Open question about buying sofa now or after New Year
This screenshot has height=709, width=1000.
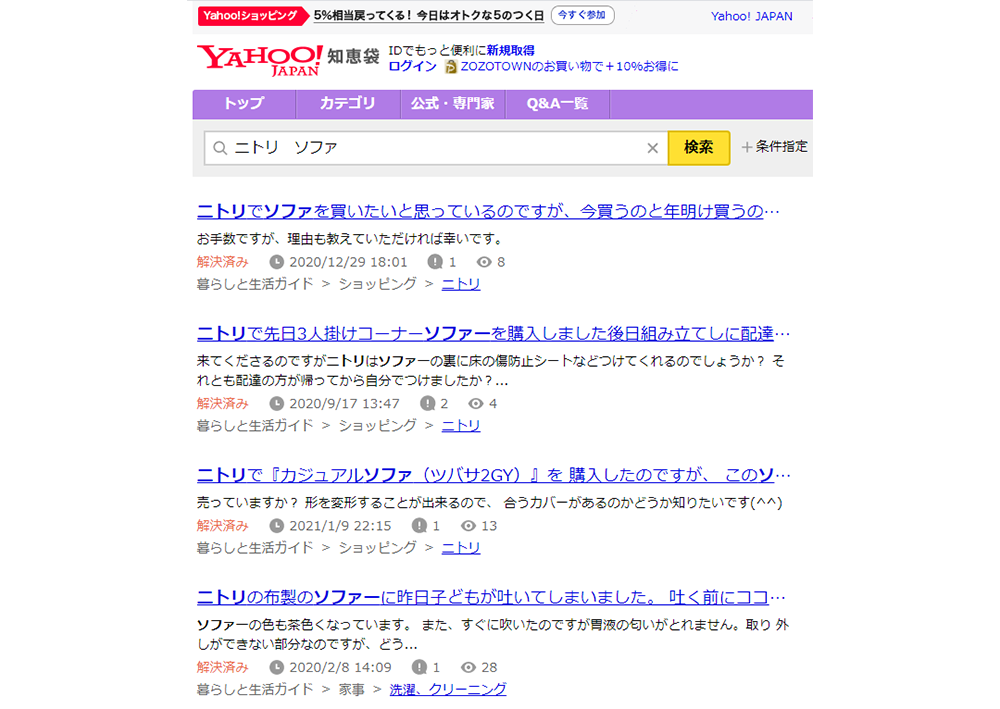[488, 211]
